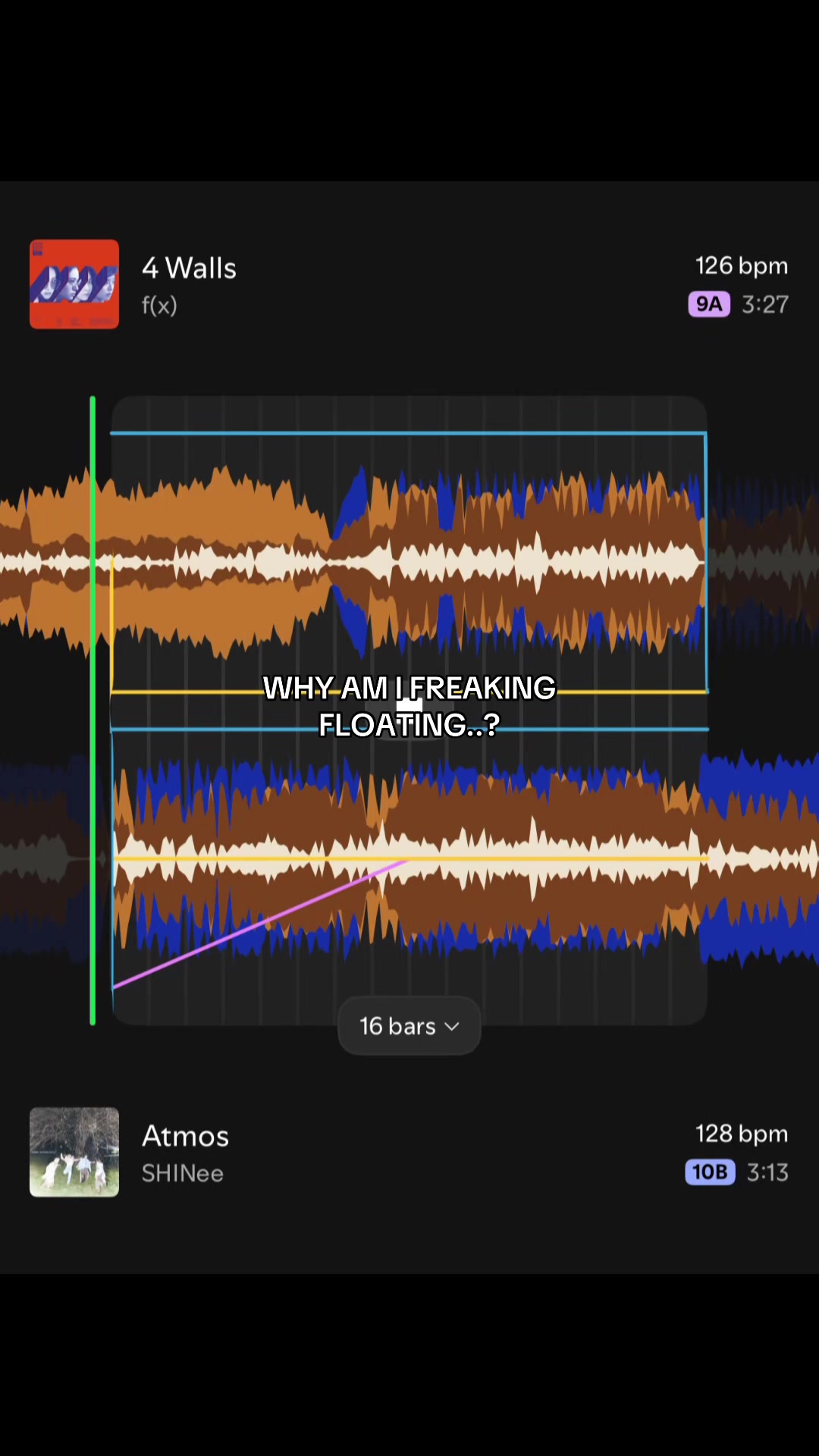
Task: Click the 128 bpm tempo label
Action: pos(742,1134)
